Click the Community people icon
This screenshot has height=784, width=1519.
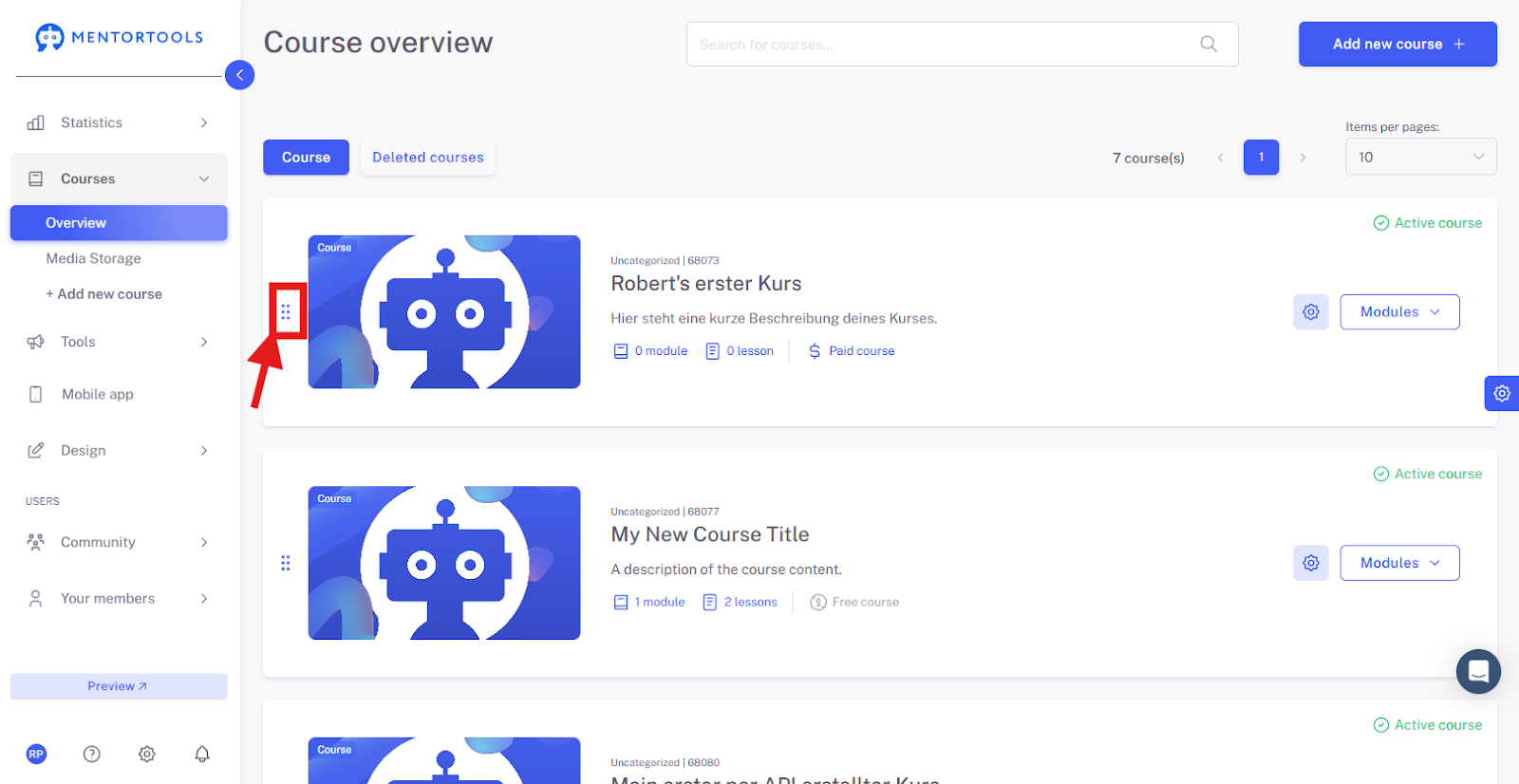click(x=36, y=542)
